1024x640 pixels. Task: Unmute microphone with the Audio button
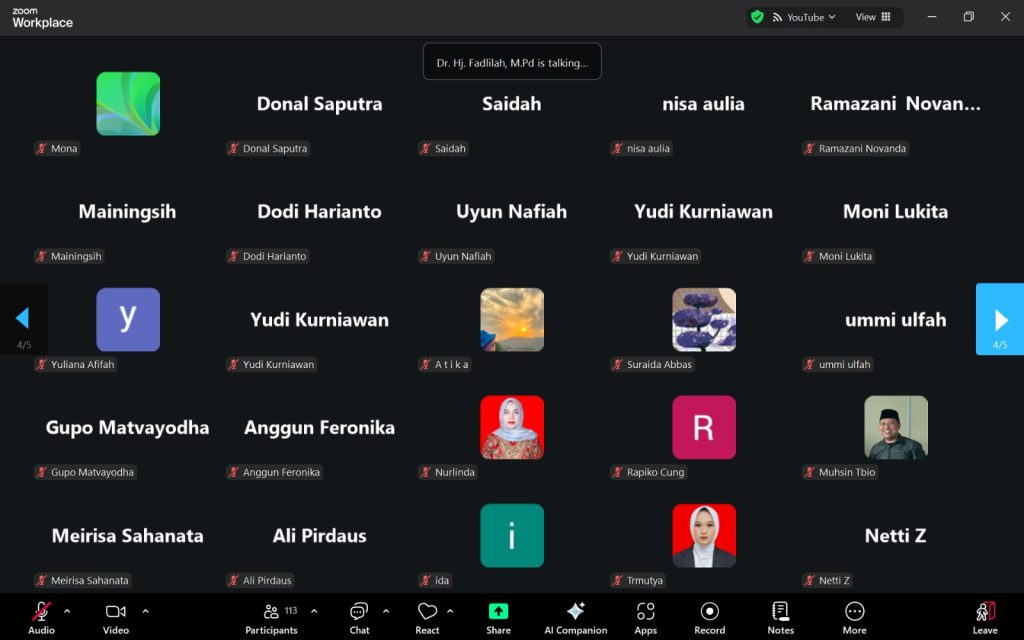click(42, 617)
